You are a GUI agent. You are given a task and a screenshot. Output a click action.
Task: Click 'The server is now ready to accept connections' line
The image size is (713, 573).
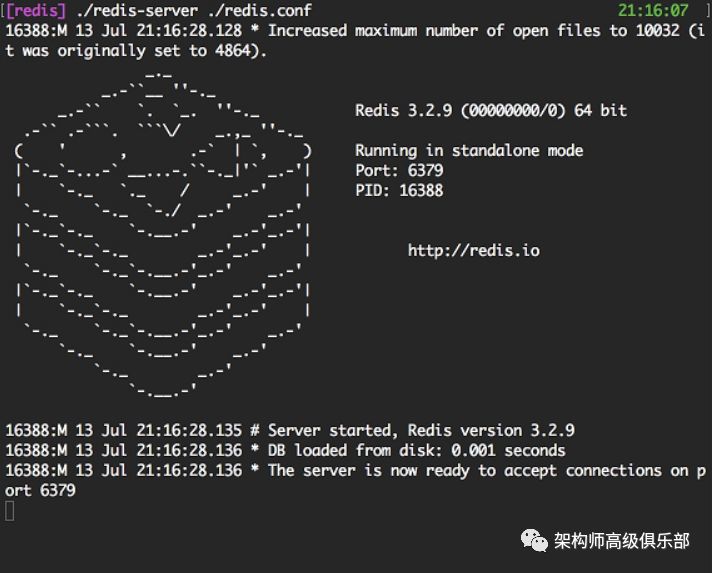click(x=355, y=470)
